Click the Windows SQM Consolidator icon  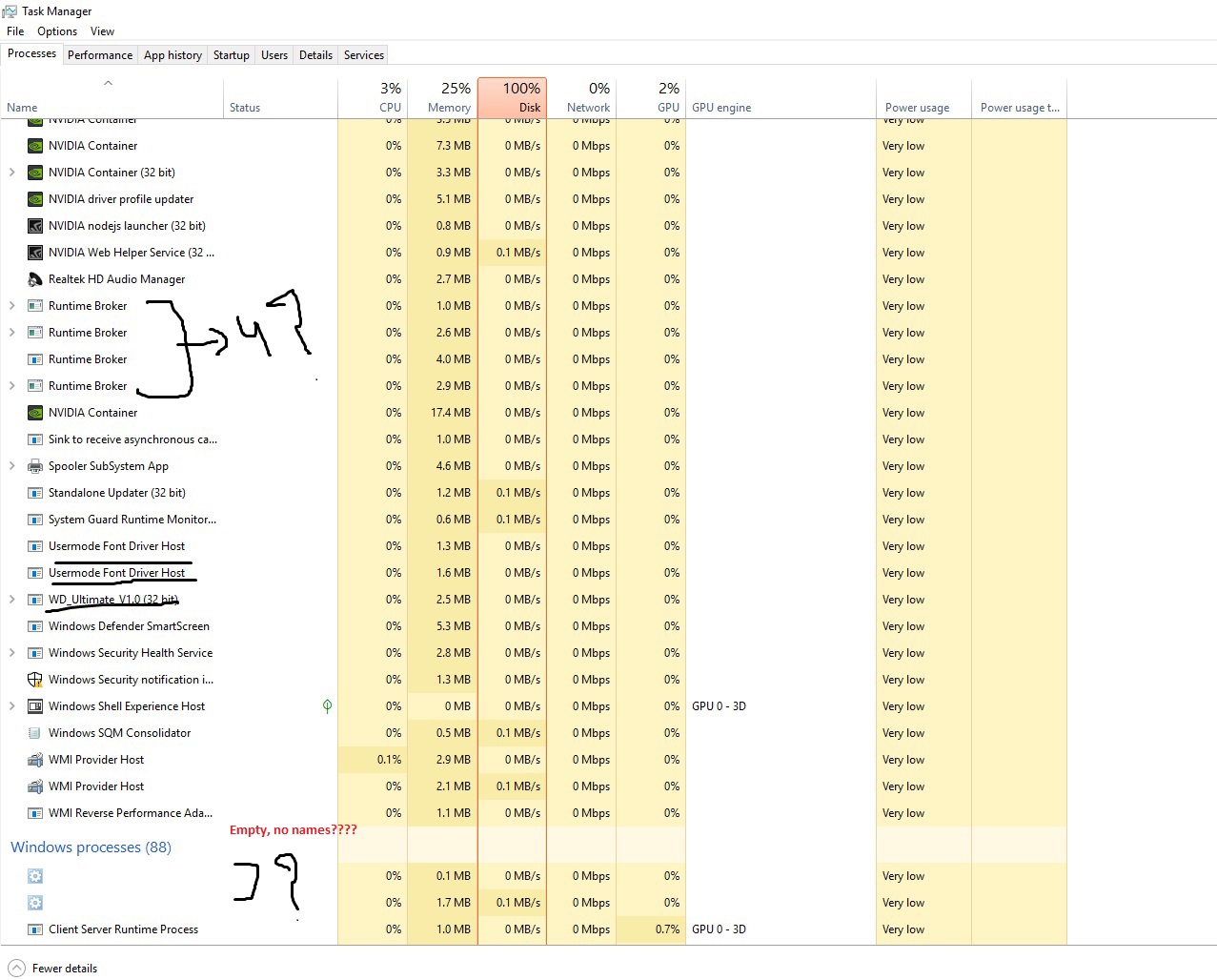[x=35, y=733]
